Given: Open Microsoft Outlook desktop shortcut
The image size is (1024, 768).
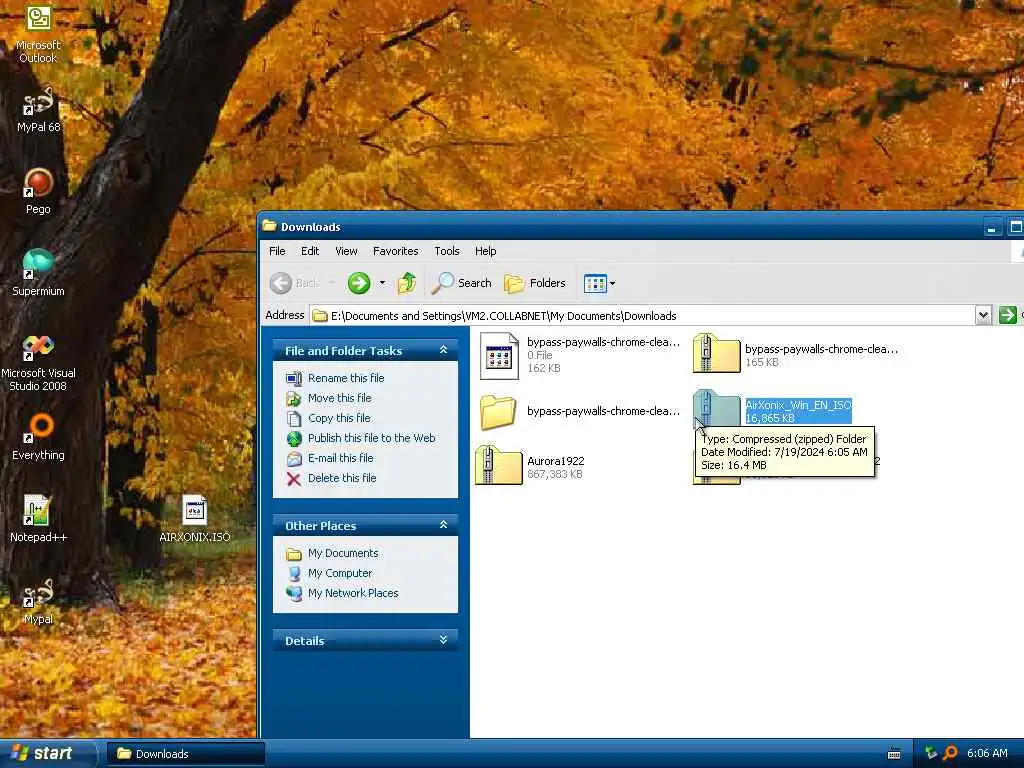Looking at the screenshot, I should [x=38, y=34].
